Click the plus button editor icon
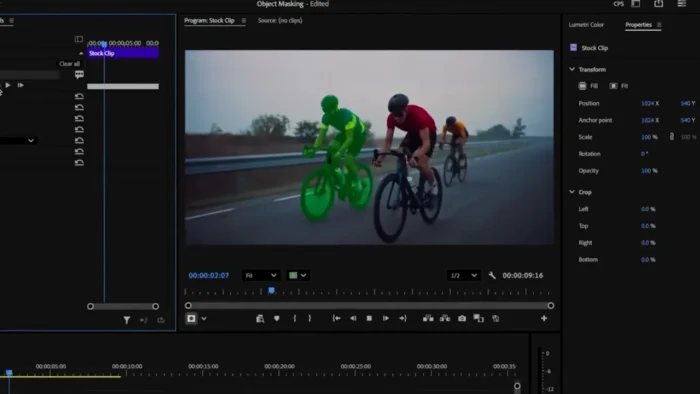This screenshot has height=394, width=700. coord(544,319)
